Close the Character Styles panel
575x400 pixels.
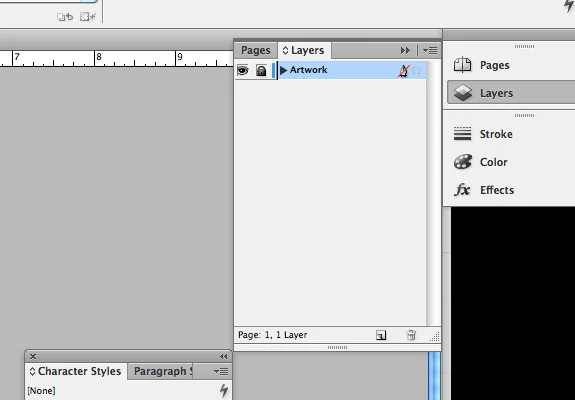[33, 356]
